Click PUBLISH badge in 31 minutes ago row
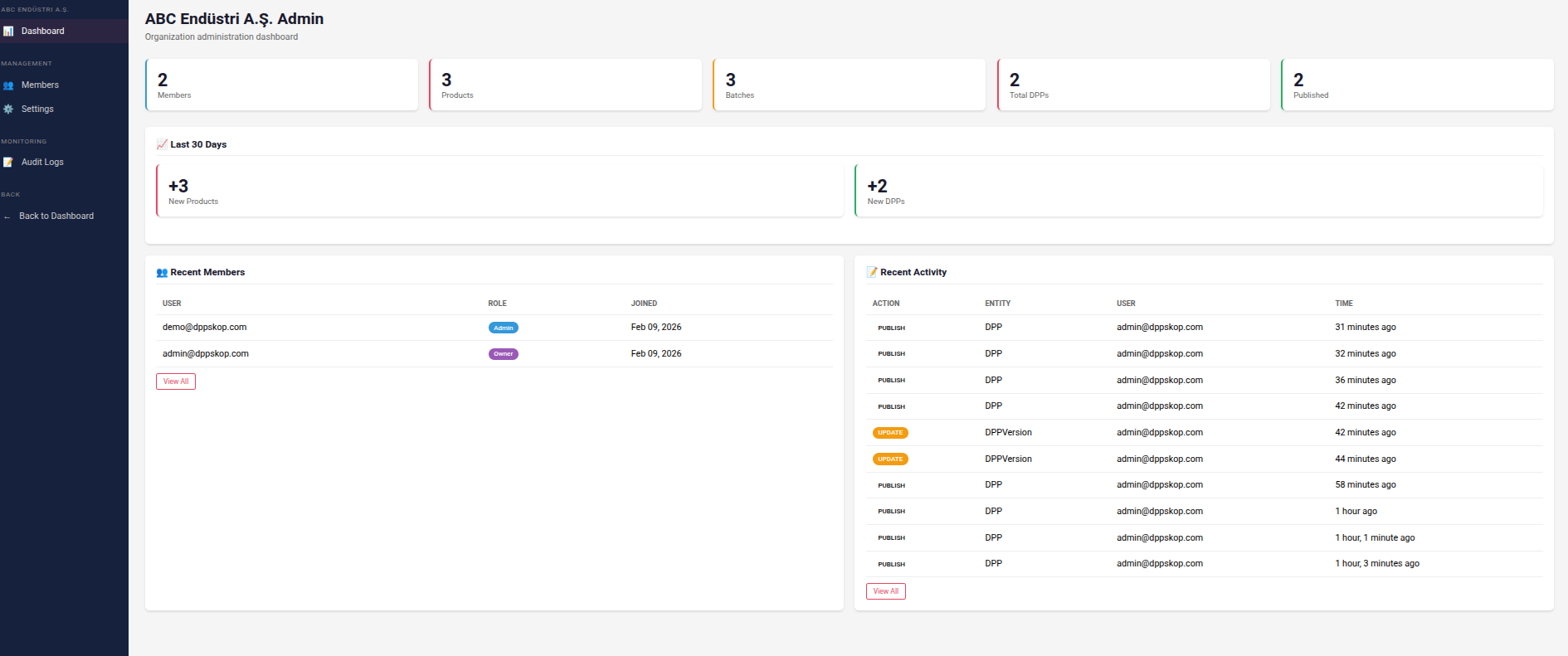 (x=892, y=328)
